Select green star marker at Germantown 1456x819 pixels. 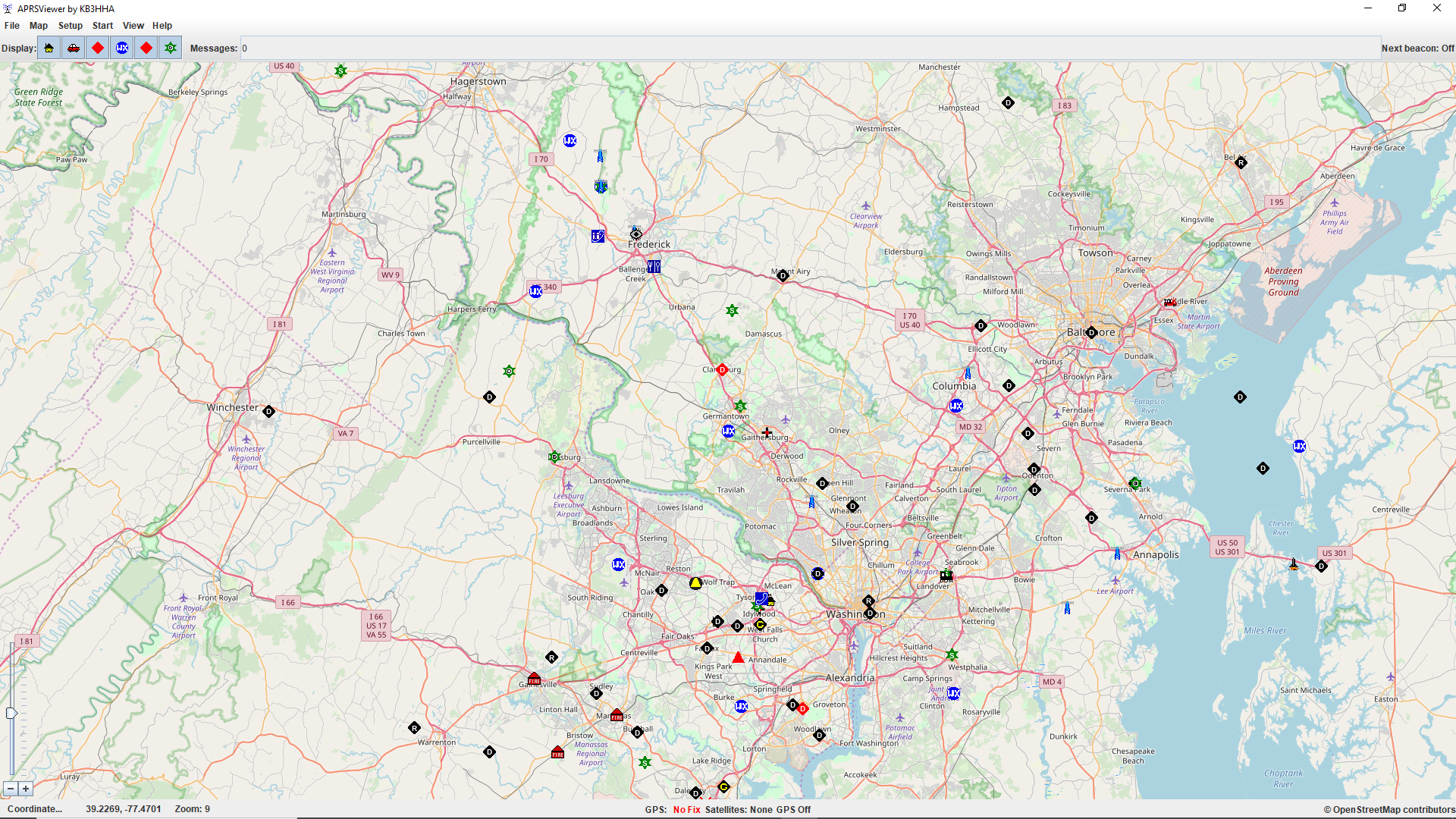pyautogui.click(x=741, y=406)
